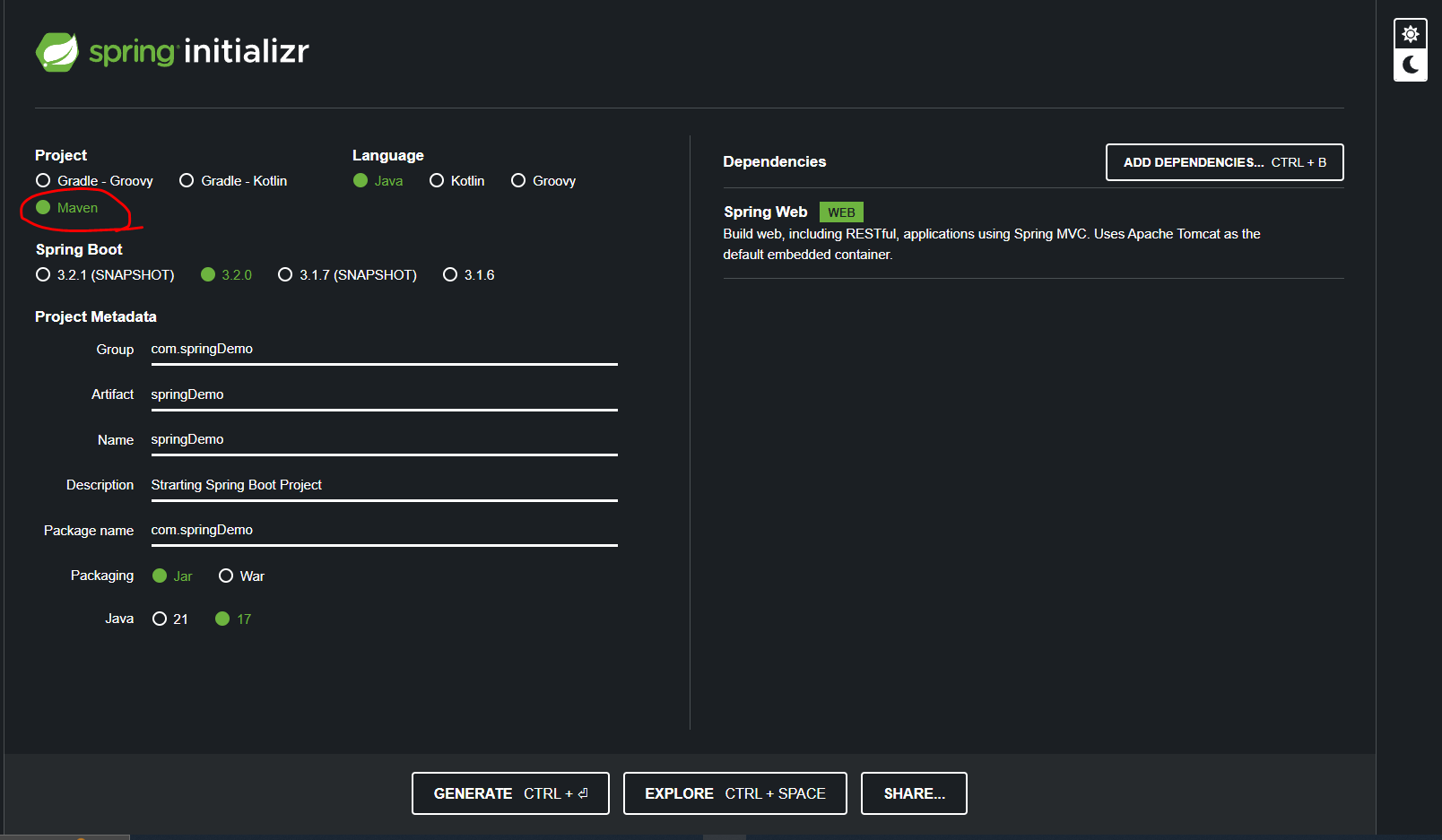Choose the Maven project option
The width and height of the screenshot is (1442, 840).
click(x=66, y=208)
